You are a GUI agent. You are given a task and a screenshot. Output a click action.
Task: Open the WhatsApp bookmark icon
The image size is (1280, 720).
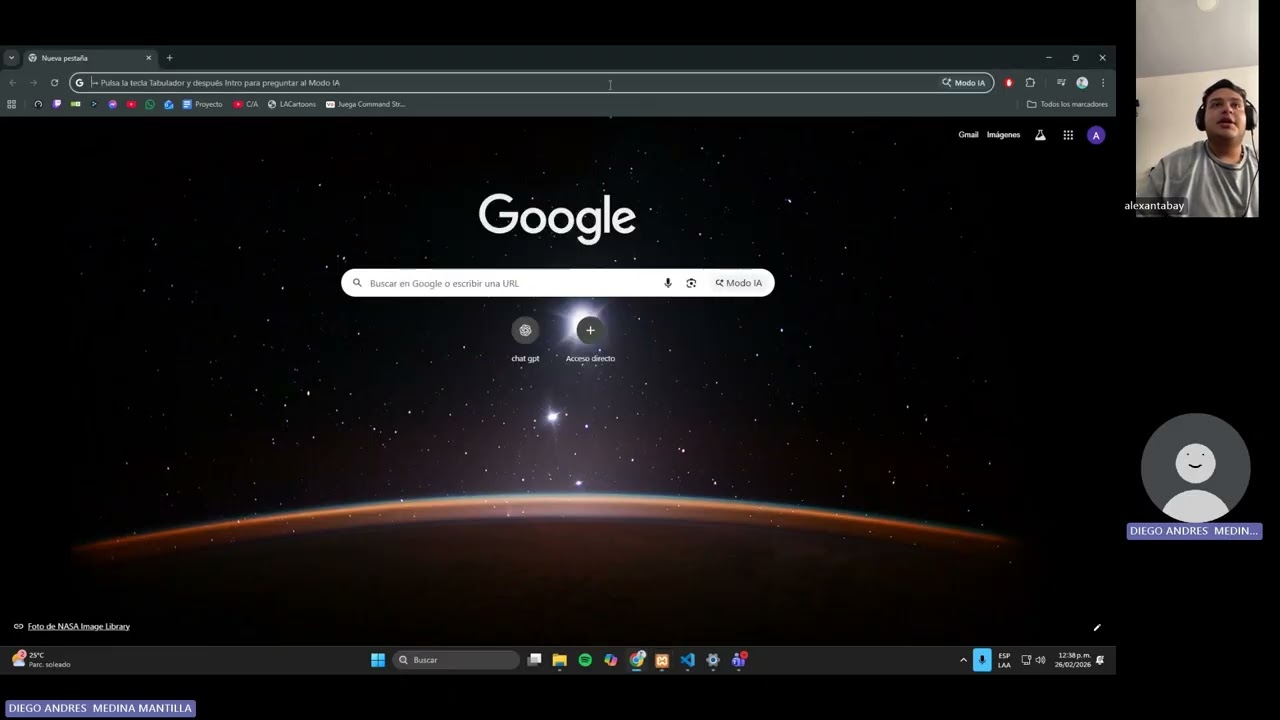[x=150, y=104]
